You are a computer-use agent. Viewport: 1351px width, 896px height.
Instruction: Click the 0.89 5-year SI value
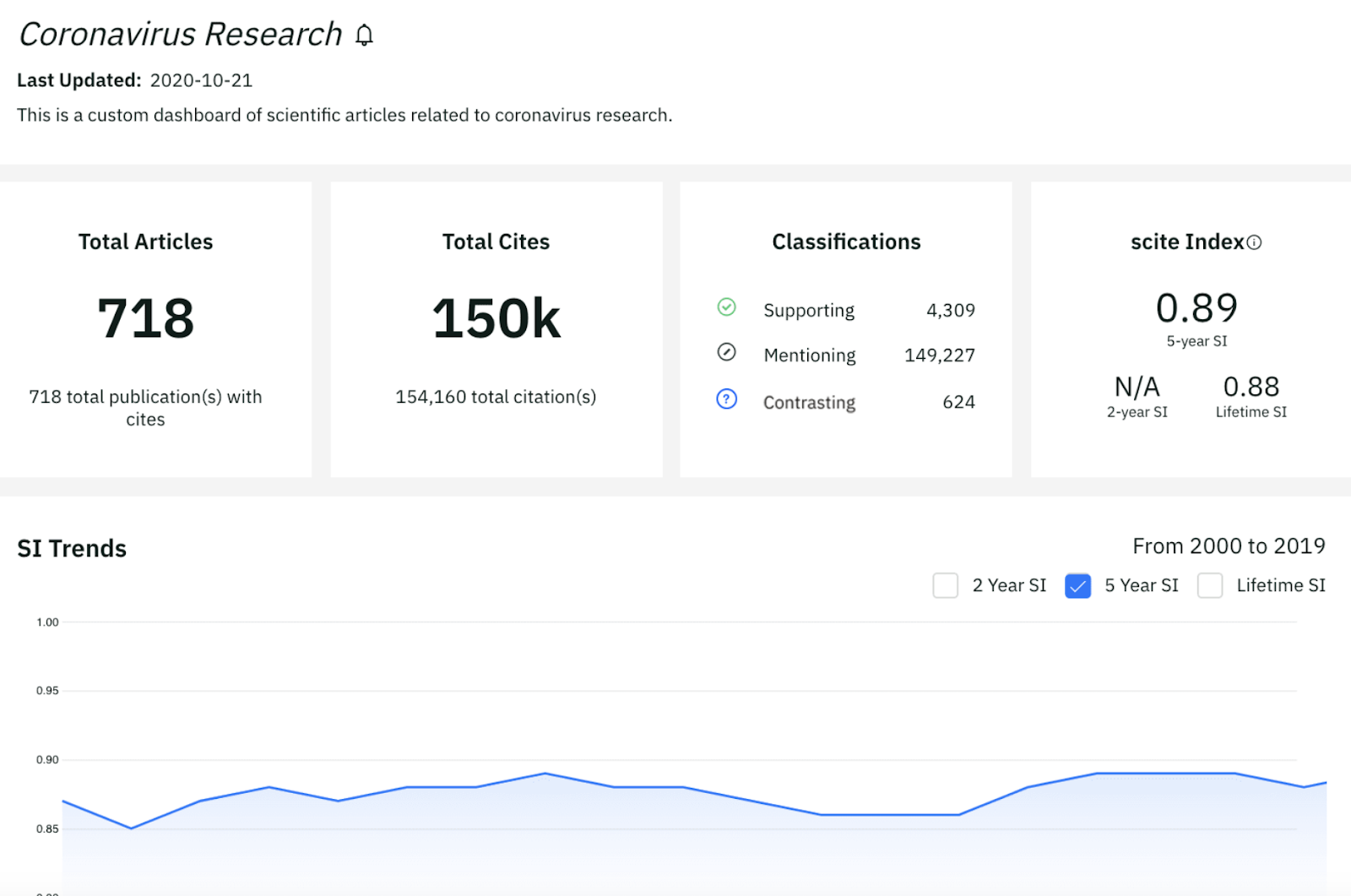pos(1196,308)
